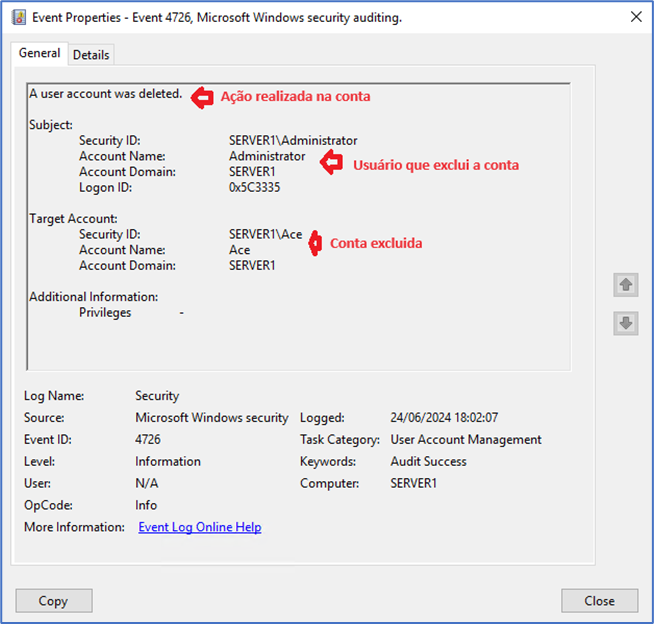Click the red arrow beside 'A user account was deleted'
The image size is (654, 624).
203,96
